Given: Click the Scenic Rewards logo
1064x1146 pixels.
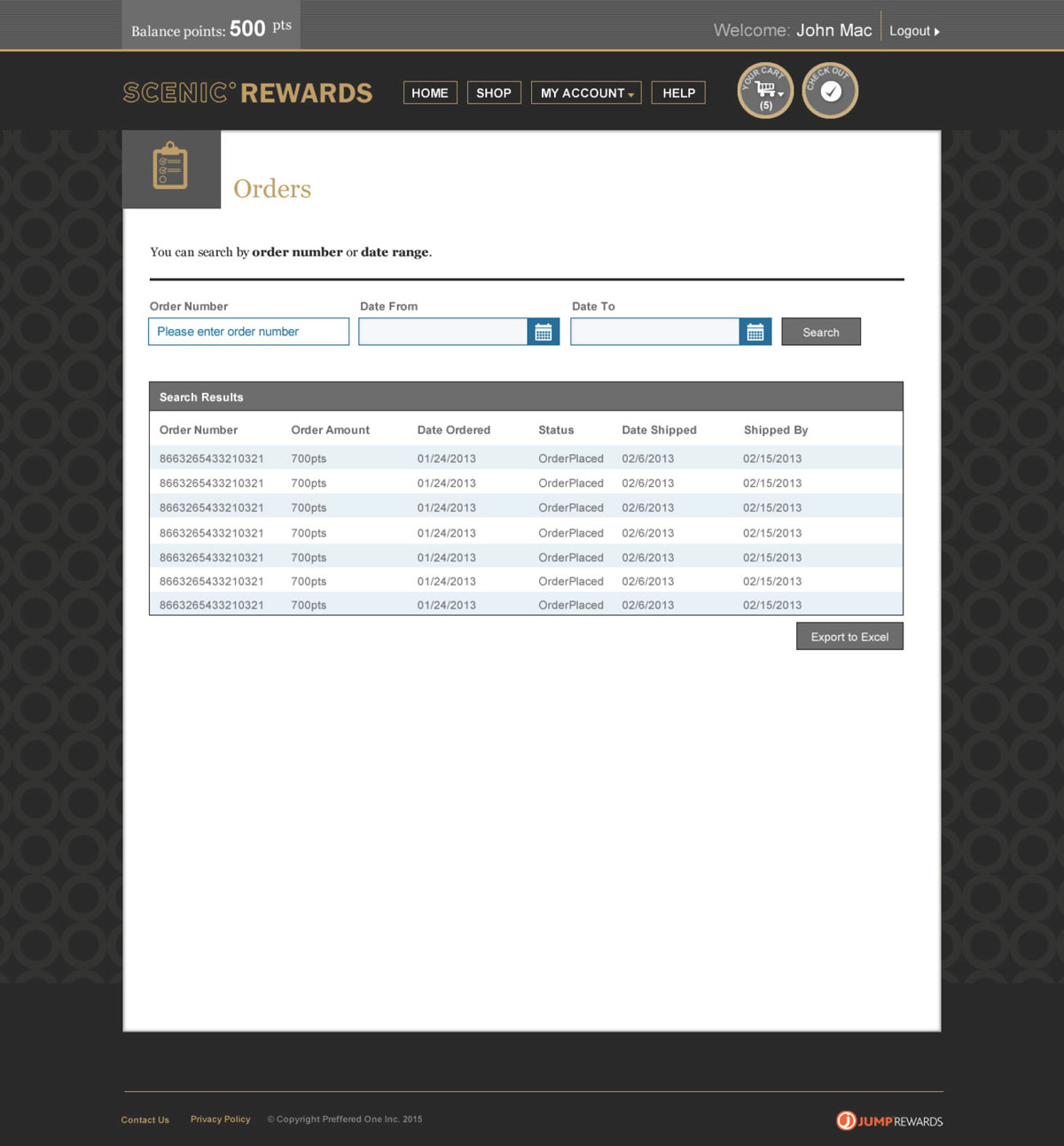Looking at the screenshot, I should (x=247, y=93).
